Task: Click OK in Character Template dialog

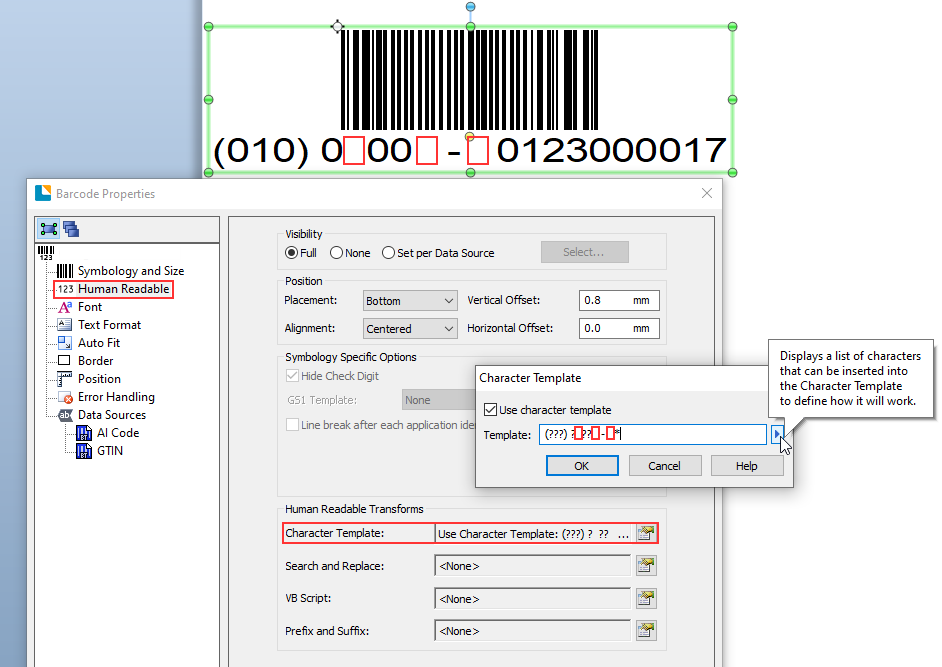Action: click(582, 466)
